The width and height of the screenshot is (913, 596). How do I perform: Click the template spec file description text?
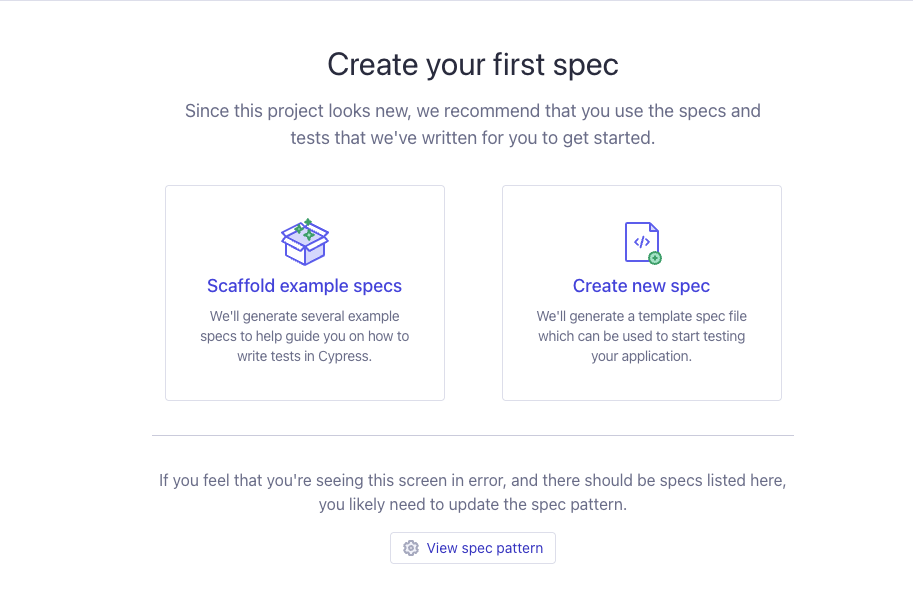(641, 336)
